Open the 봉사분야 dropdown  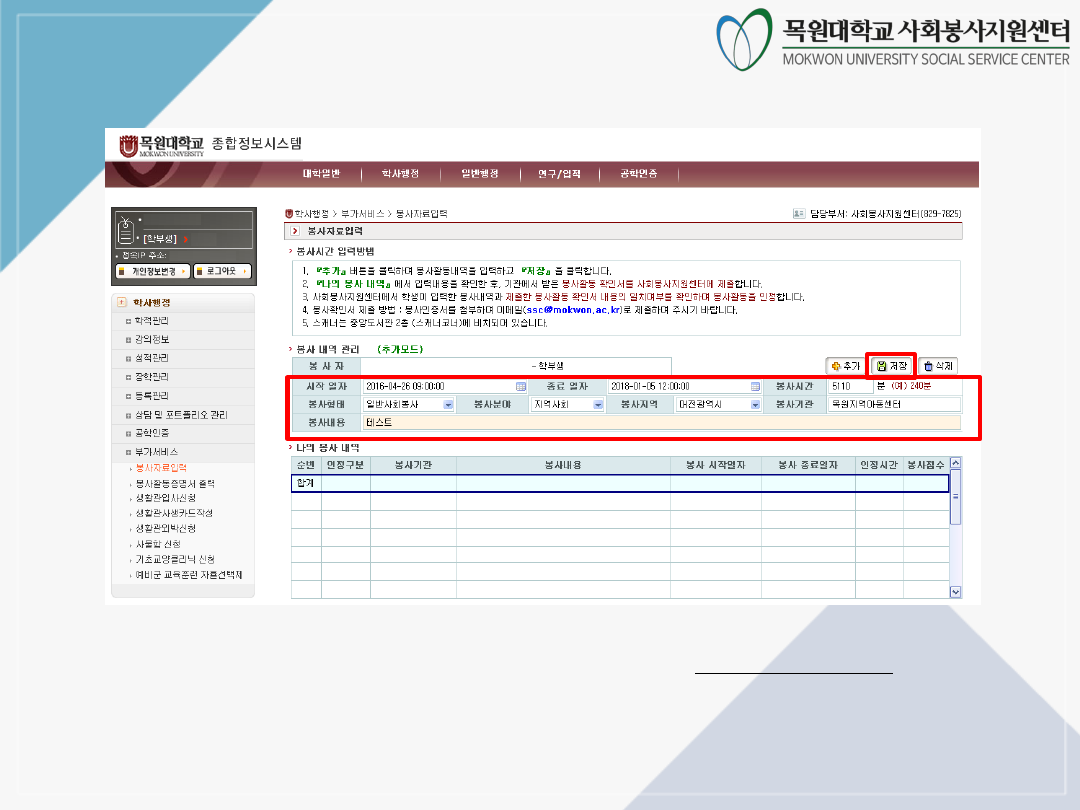[x=598, y=405]
